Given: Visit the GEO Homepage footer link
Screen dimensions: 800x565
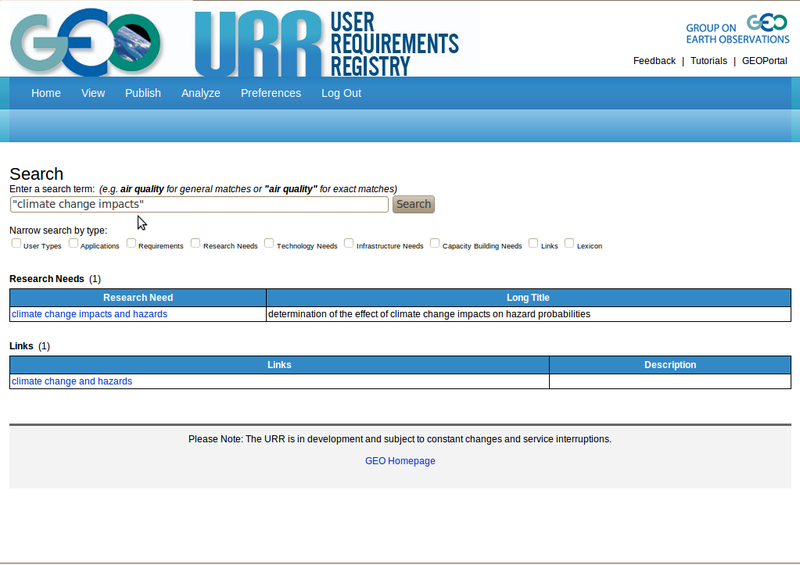Looking at the screenshot, I should coord(400,461).
